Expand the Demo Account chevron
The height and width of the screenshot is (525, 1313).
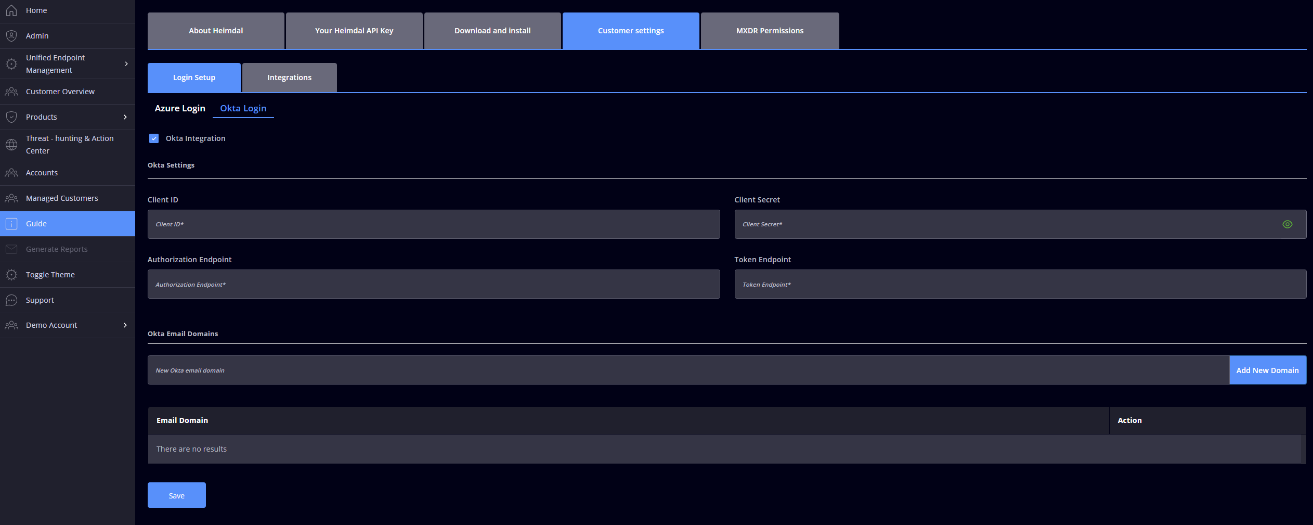(x=125, y=325)
